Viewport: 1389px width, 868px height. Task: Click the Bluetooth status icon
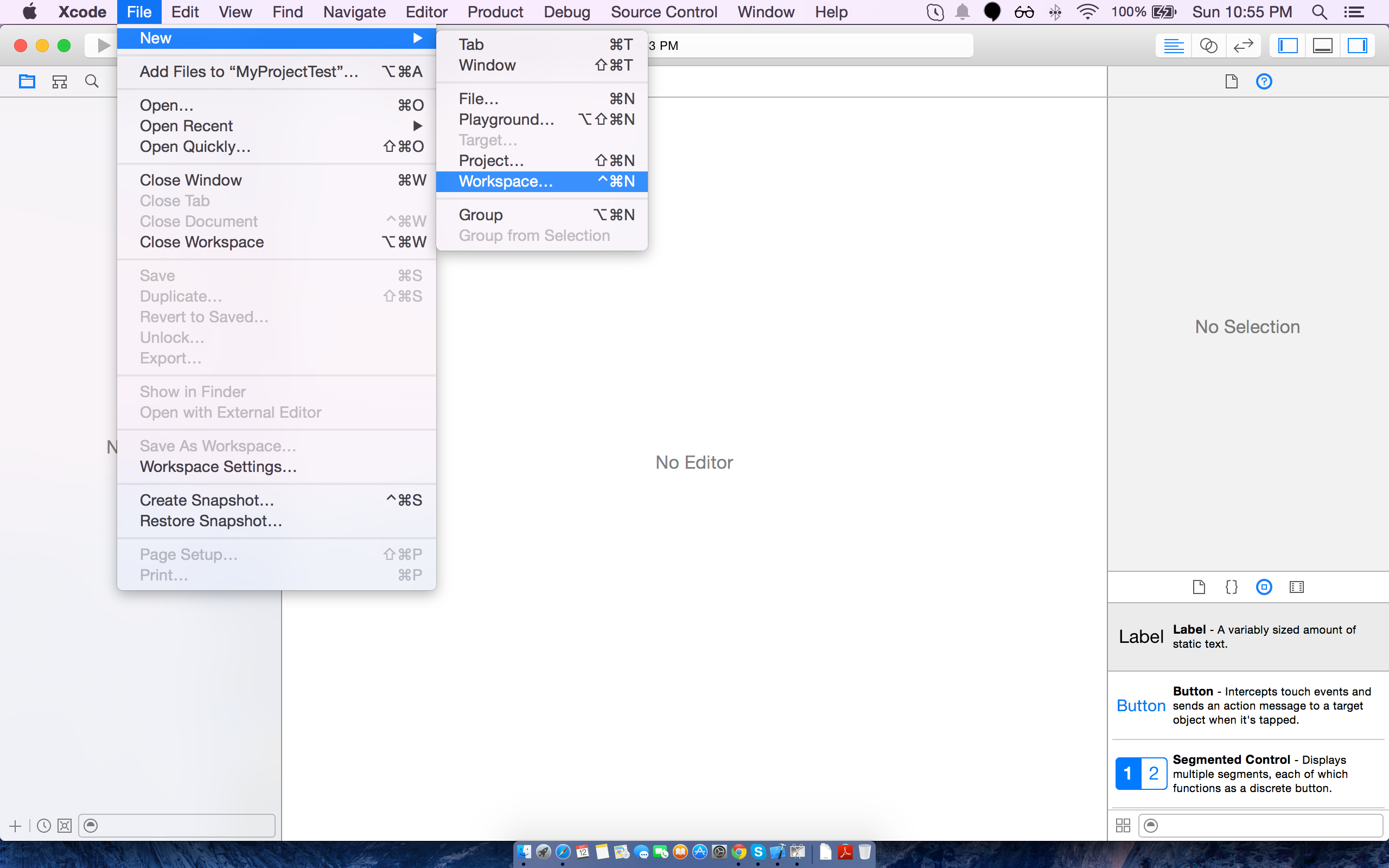click(x=1055, y=12)
